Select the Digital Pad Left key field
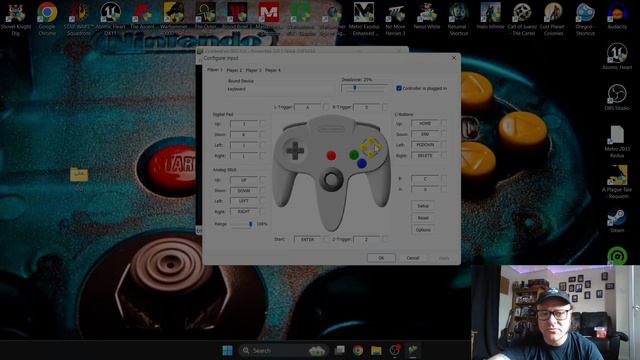 click(x=244, y=145)
